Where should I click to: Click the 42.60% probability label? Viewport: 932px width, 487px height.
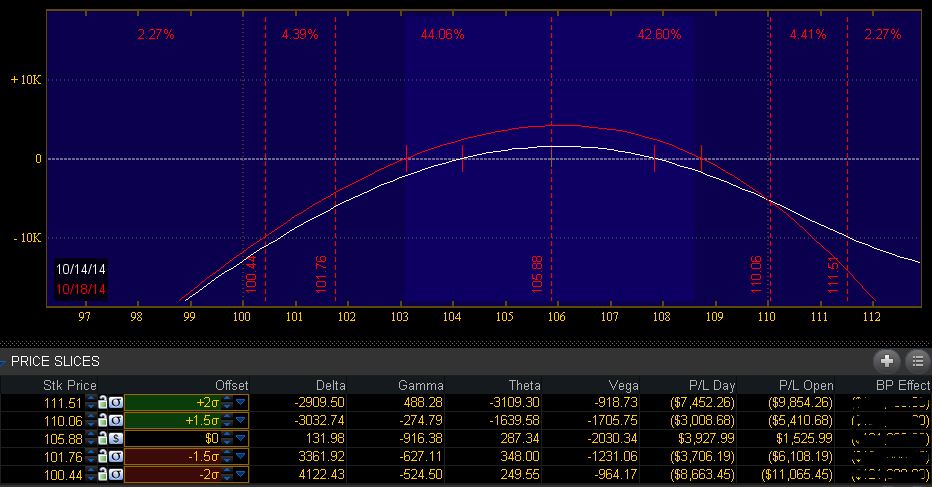point(659,34)
